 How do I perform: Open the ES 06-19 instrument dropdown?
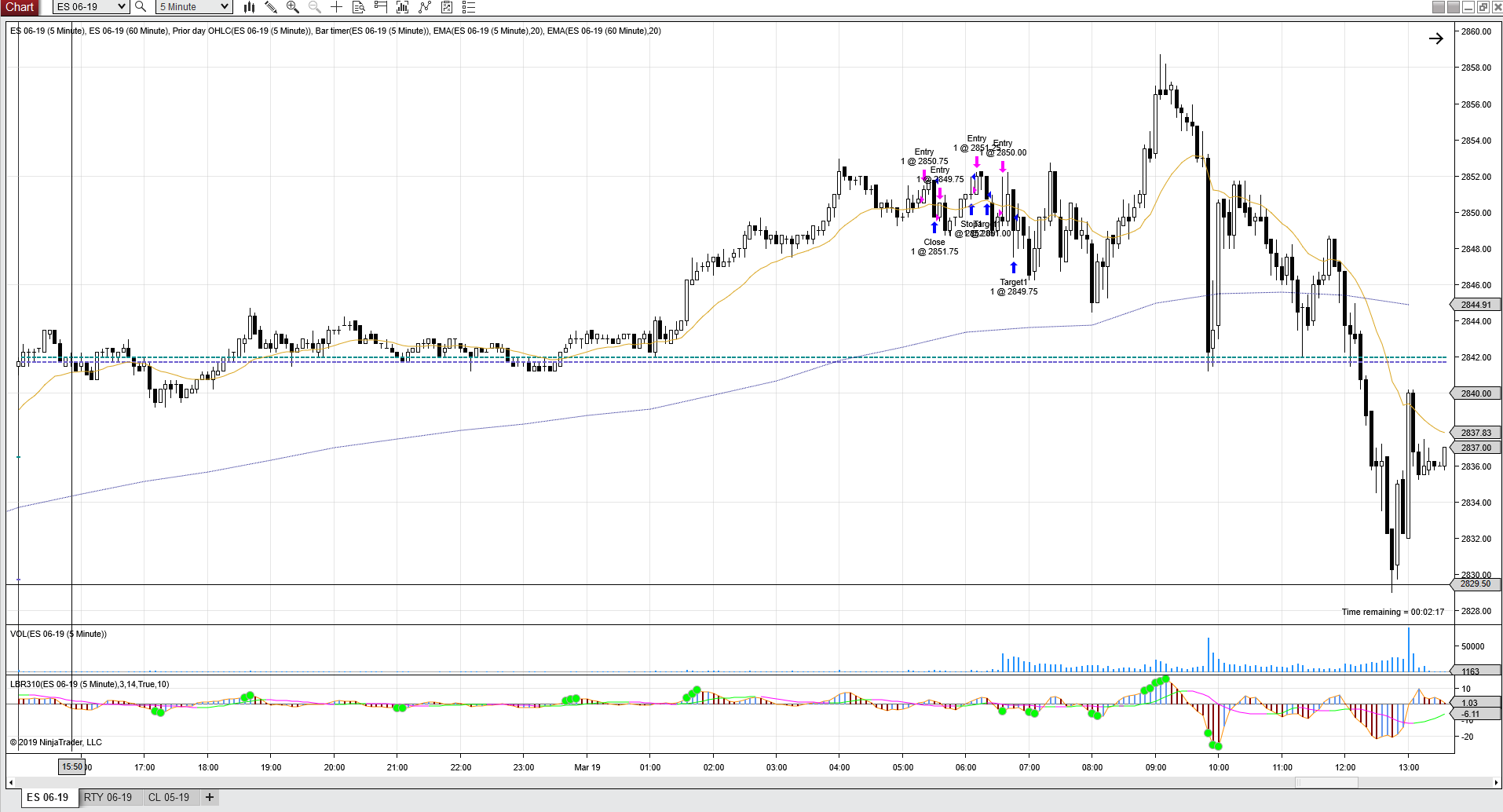pos(90,7)
